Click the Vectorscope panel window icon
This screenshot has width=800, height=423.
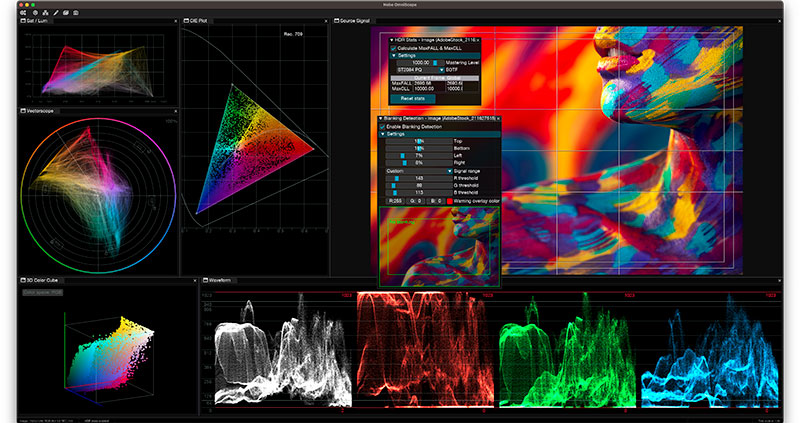pyautogui.click(x=22, y=111)
